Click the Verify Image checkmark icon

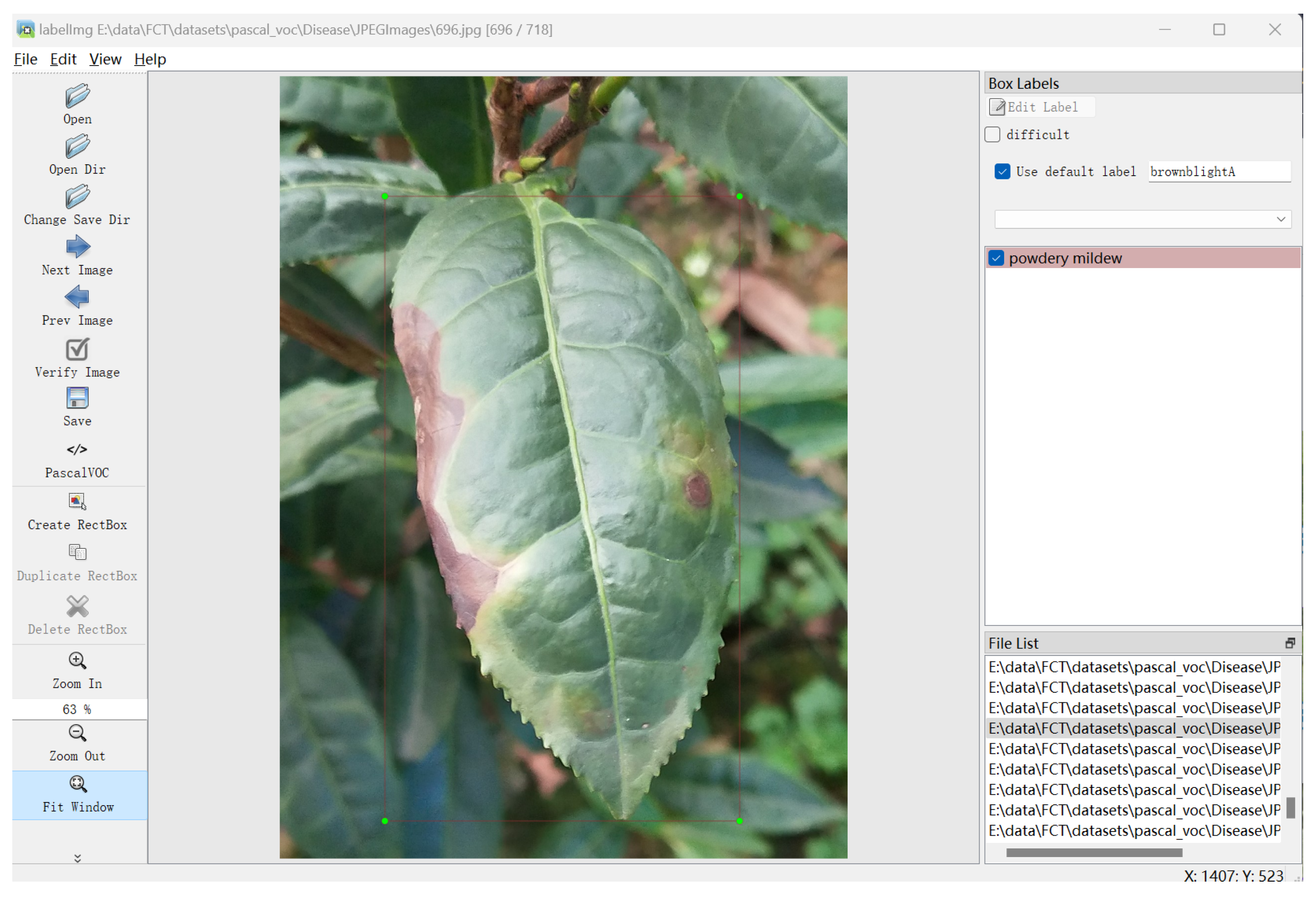[77, 350]
